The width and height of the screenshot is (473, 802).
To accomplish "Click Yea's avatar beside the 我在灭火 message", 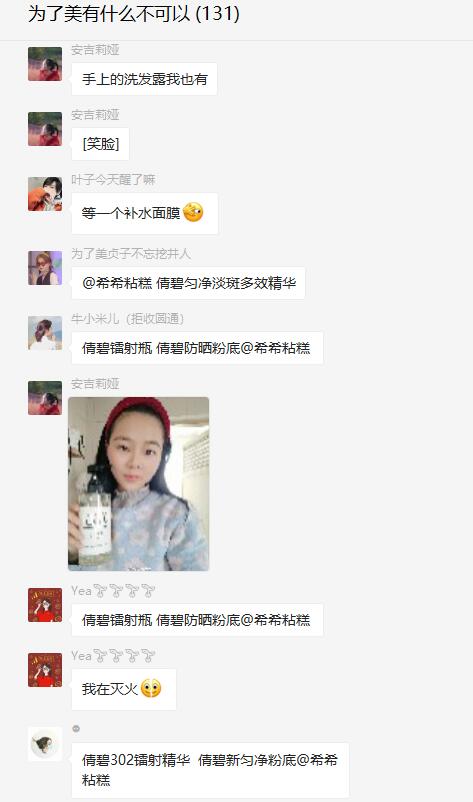I will point(45,670).
